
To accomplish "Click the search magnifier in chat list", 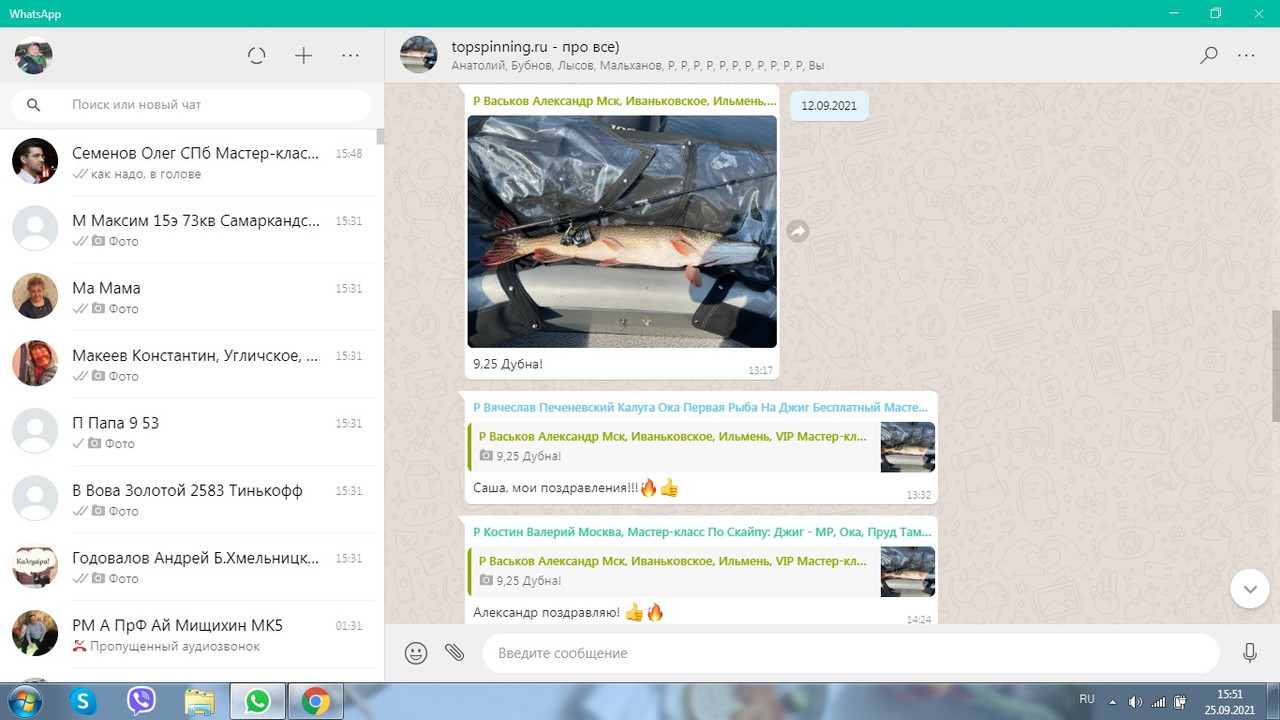I will coord(33,105).
